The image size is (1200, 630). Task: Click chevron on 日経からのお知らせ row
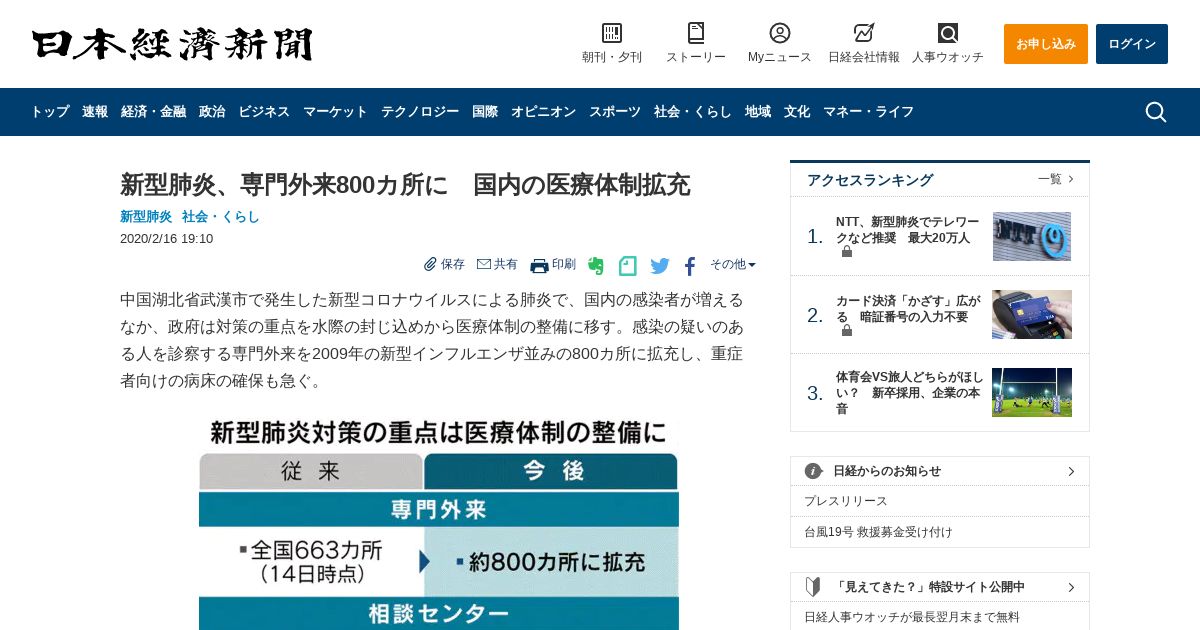point(1071,471)
